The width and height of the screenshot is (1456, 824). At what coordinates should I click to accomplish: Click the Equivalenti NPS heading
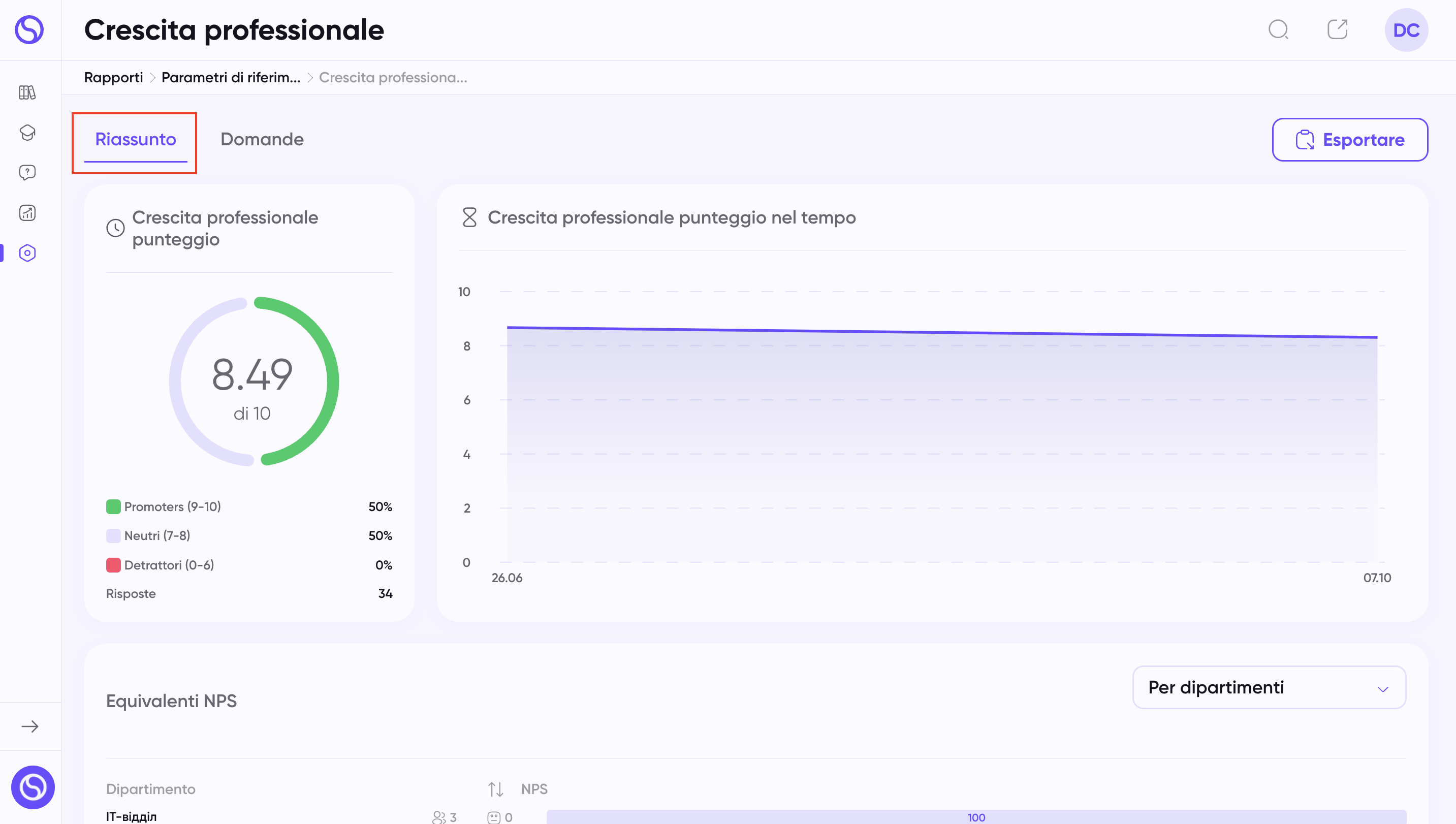click(x=172, y=701)
